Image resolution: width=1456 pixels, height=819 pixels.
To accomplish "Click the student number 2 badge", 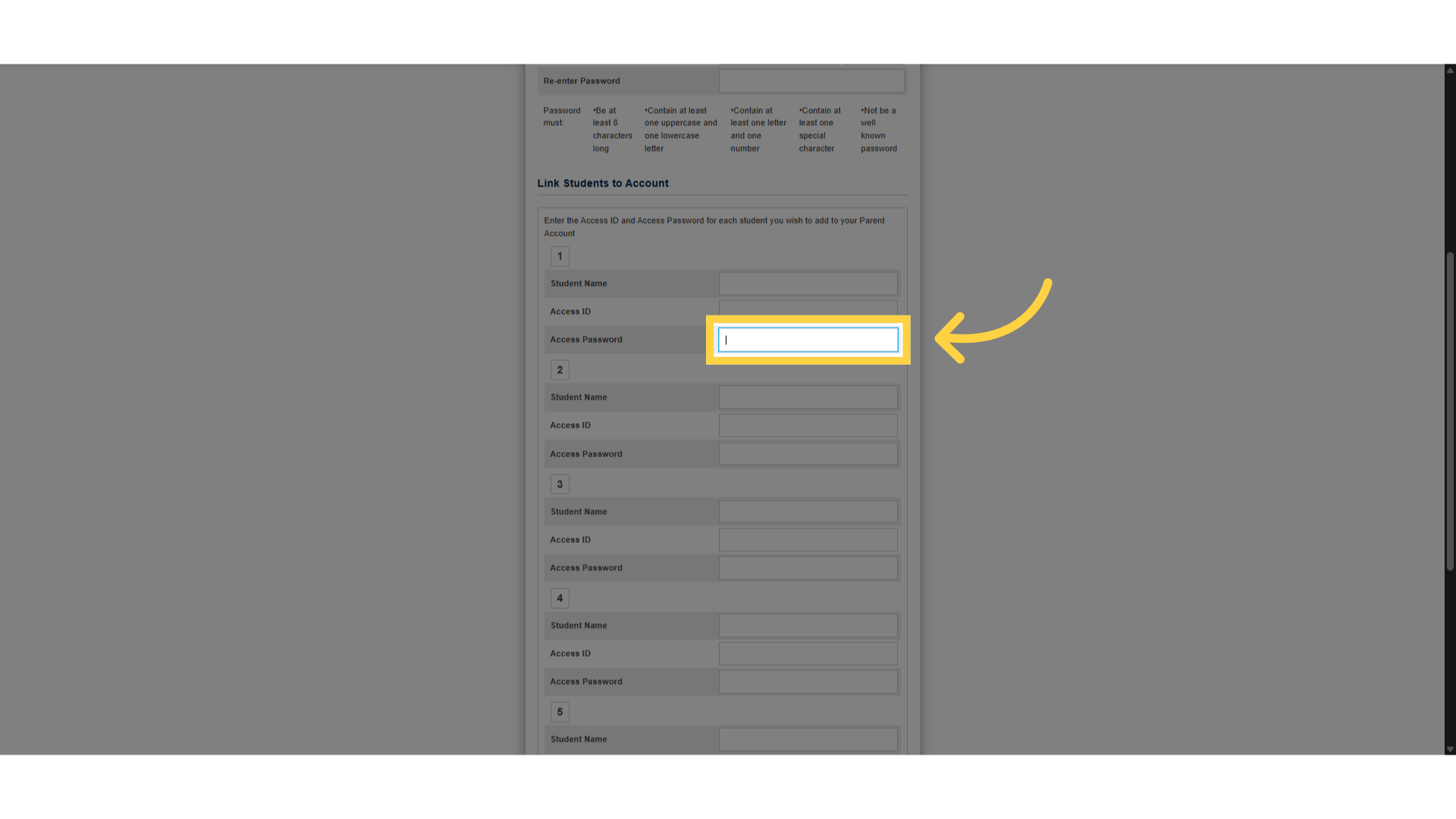I will click(x=560, y=370).
